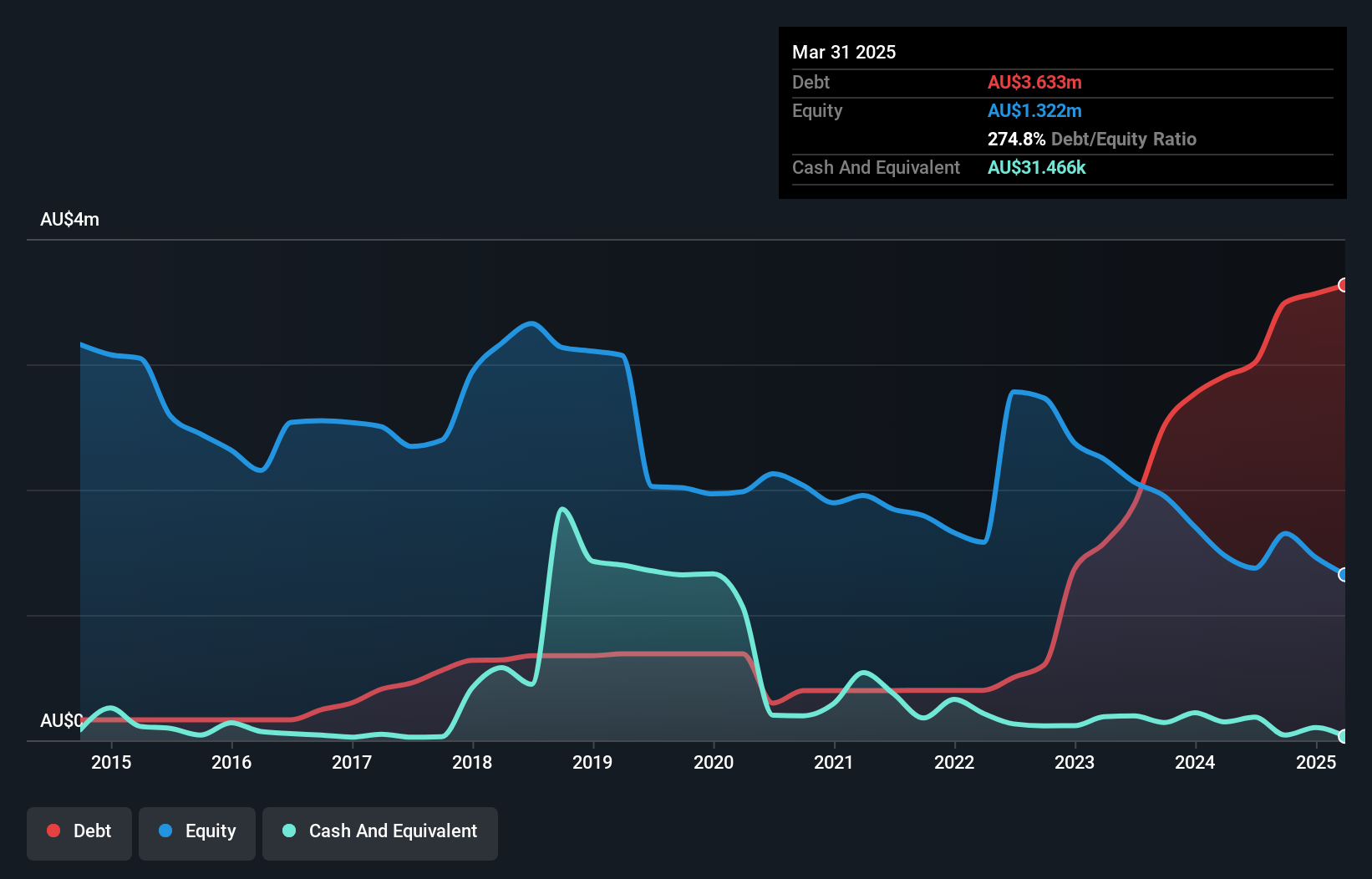Toggle the Debt series legend button
1372x879 pixels.
point(79,833)
